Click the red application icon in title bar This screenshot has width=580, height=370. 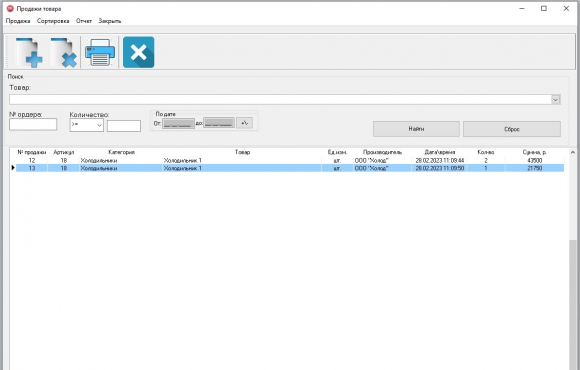tap(10, 9)
